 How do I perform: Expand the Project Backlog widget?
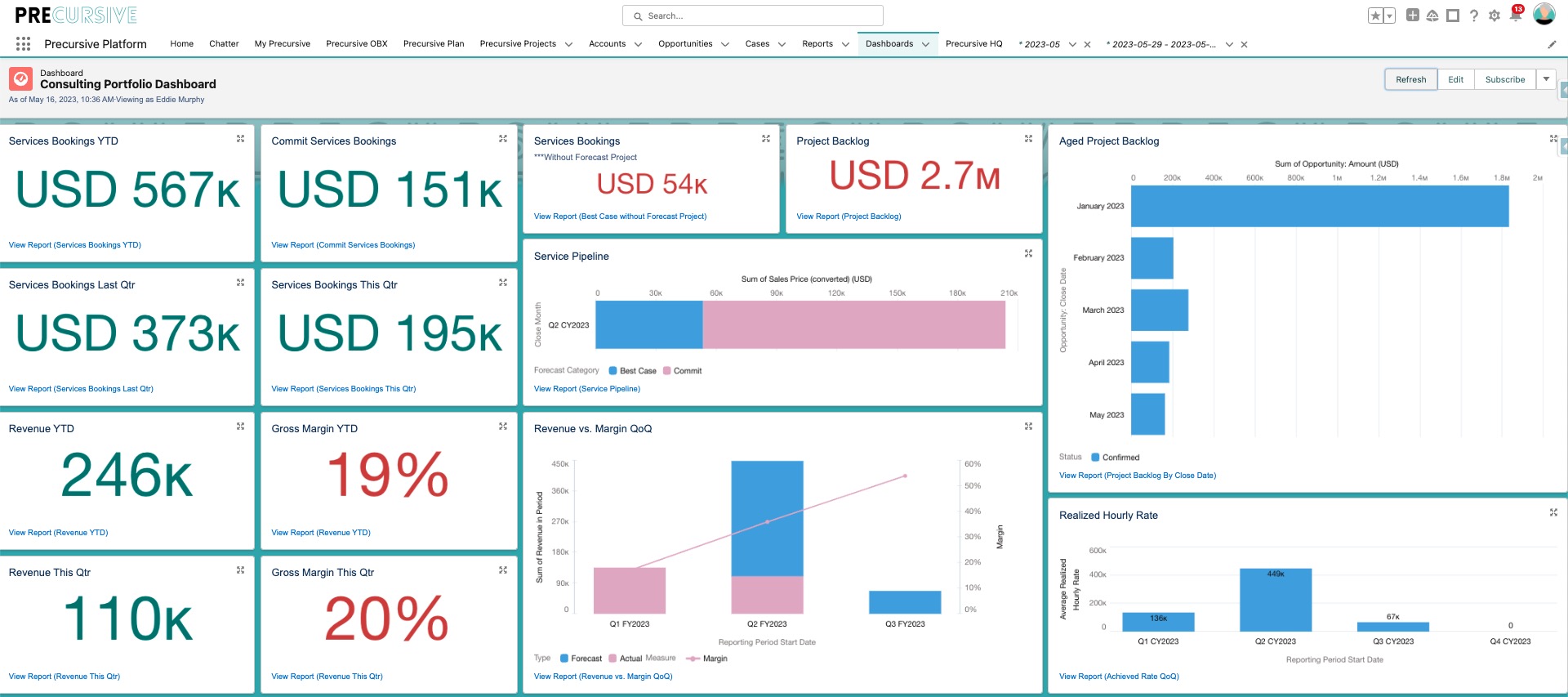[1028, 139]
